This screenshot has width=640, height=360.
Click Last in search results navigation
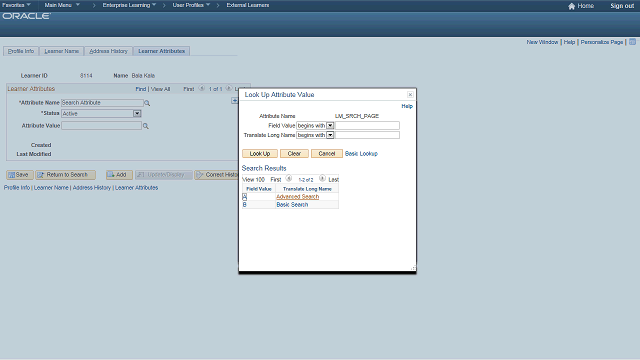click(x=333, y=180)
